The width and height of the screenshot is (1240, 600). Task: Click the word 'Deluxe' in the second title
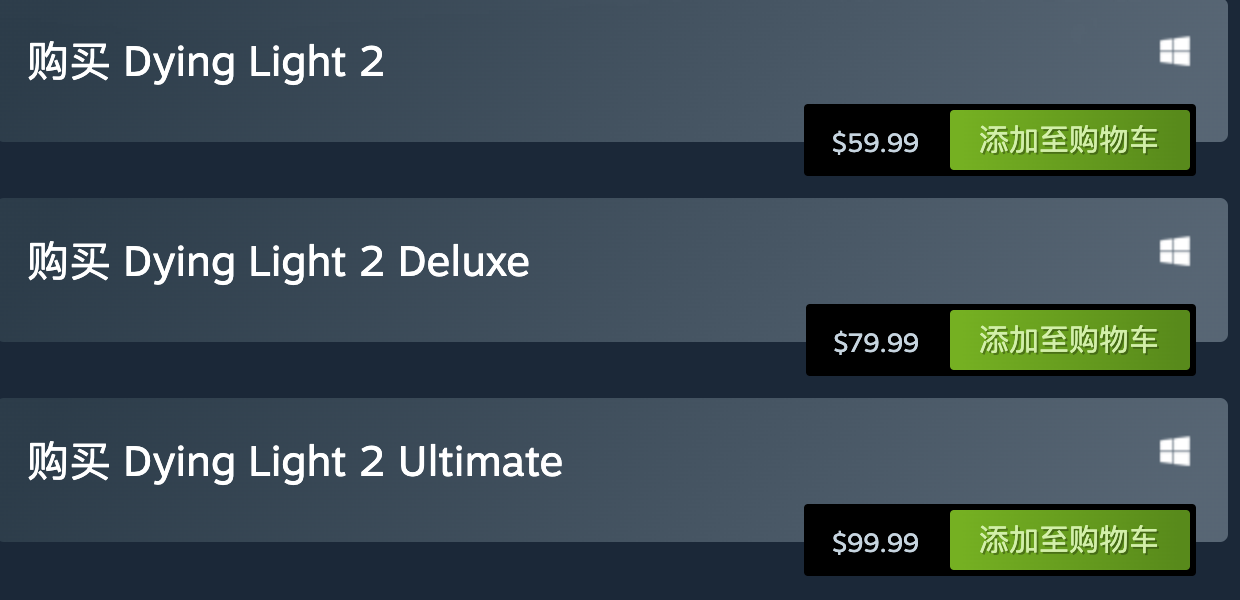coord(464,262)
